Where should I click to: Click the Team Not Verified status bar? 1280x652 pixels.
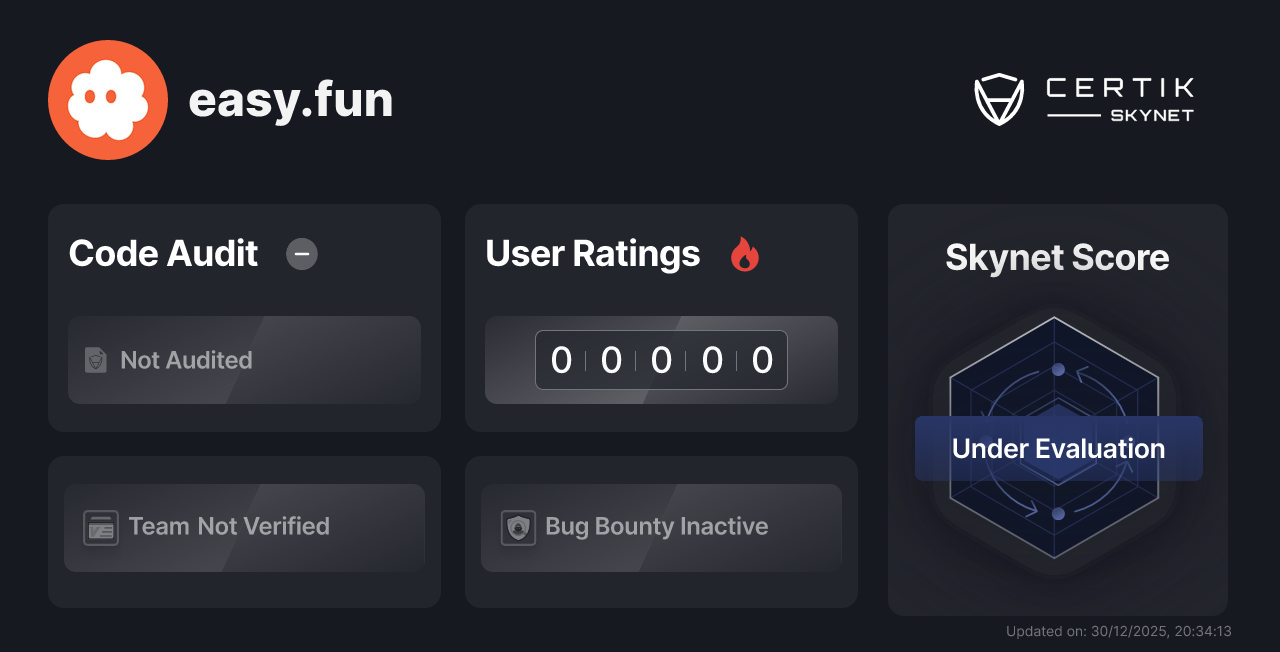point(244,527)
